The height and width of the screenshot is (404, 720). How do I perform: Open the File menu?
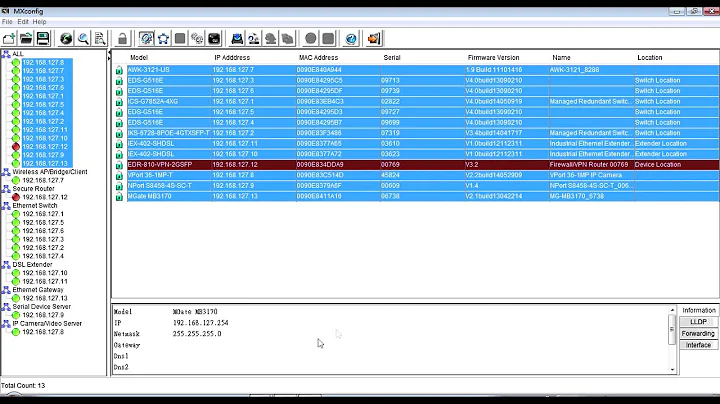(x=7, y=22)
